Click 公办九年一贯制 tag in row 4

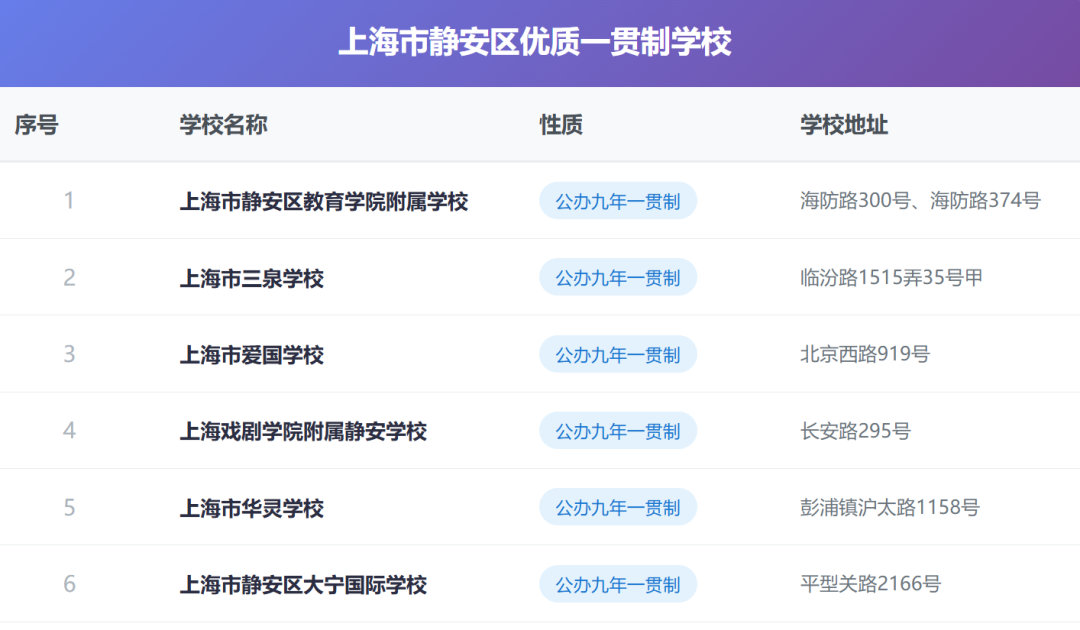click(618, 431)
